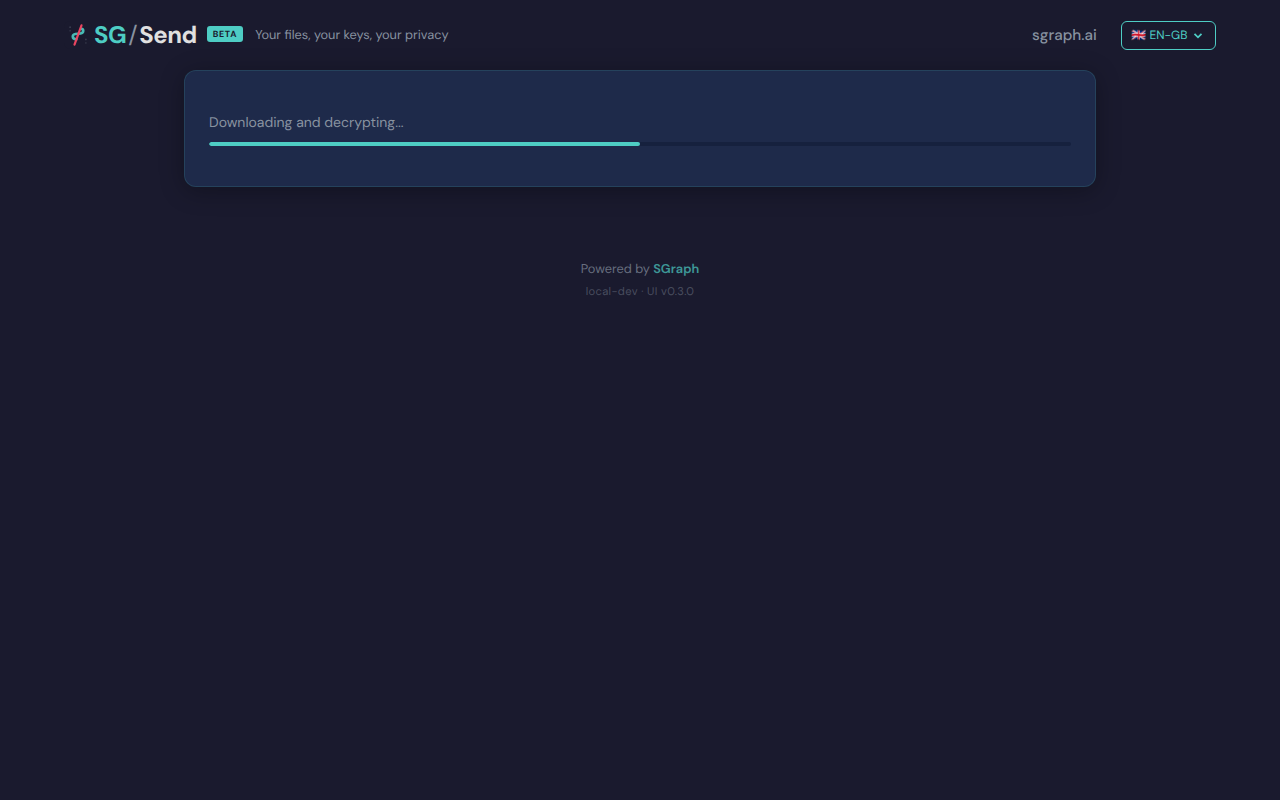Click the slash in the logo
This screenshot has height=800, width=1280.
132,35
